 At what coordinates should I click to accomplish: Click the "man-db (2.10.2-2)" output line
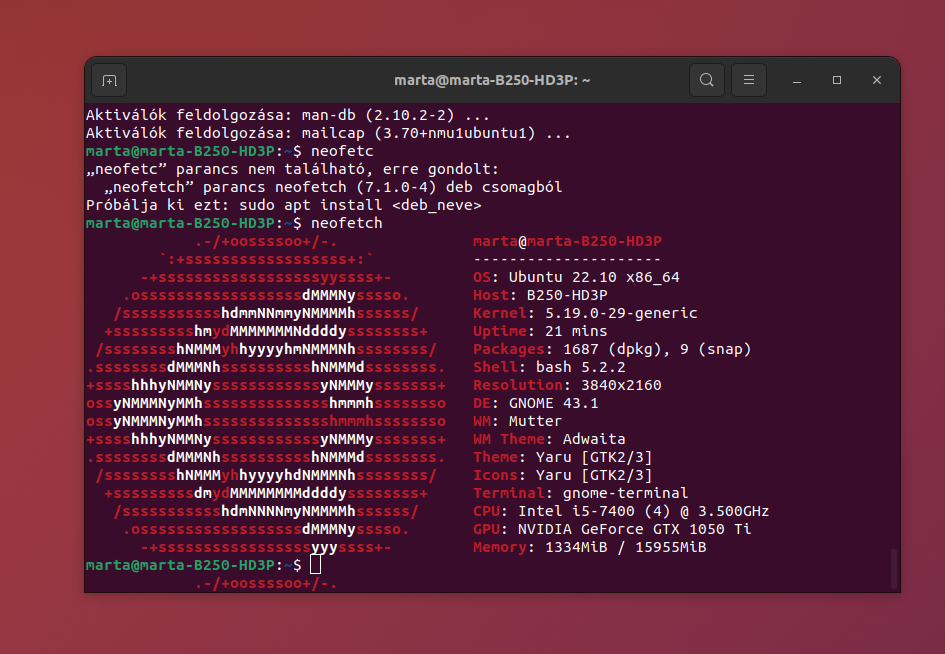click(287, 115)
